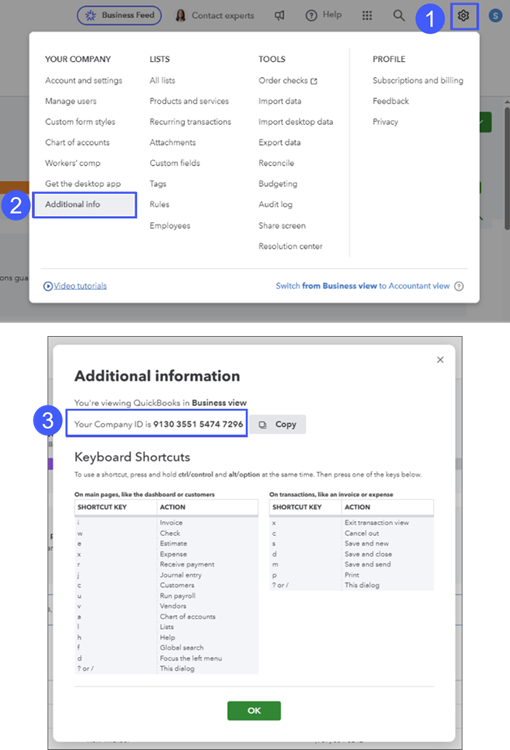Click the Help question mark icon
510x750 pixels.
pos(311,15)
